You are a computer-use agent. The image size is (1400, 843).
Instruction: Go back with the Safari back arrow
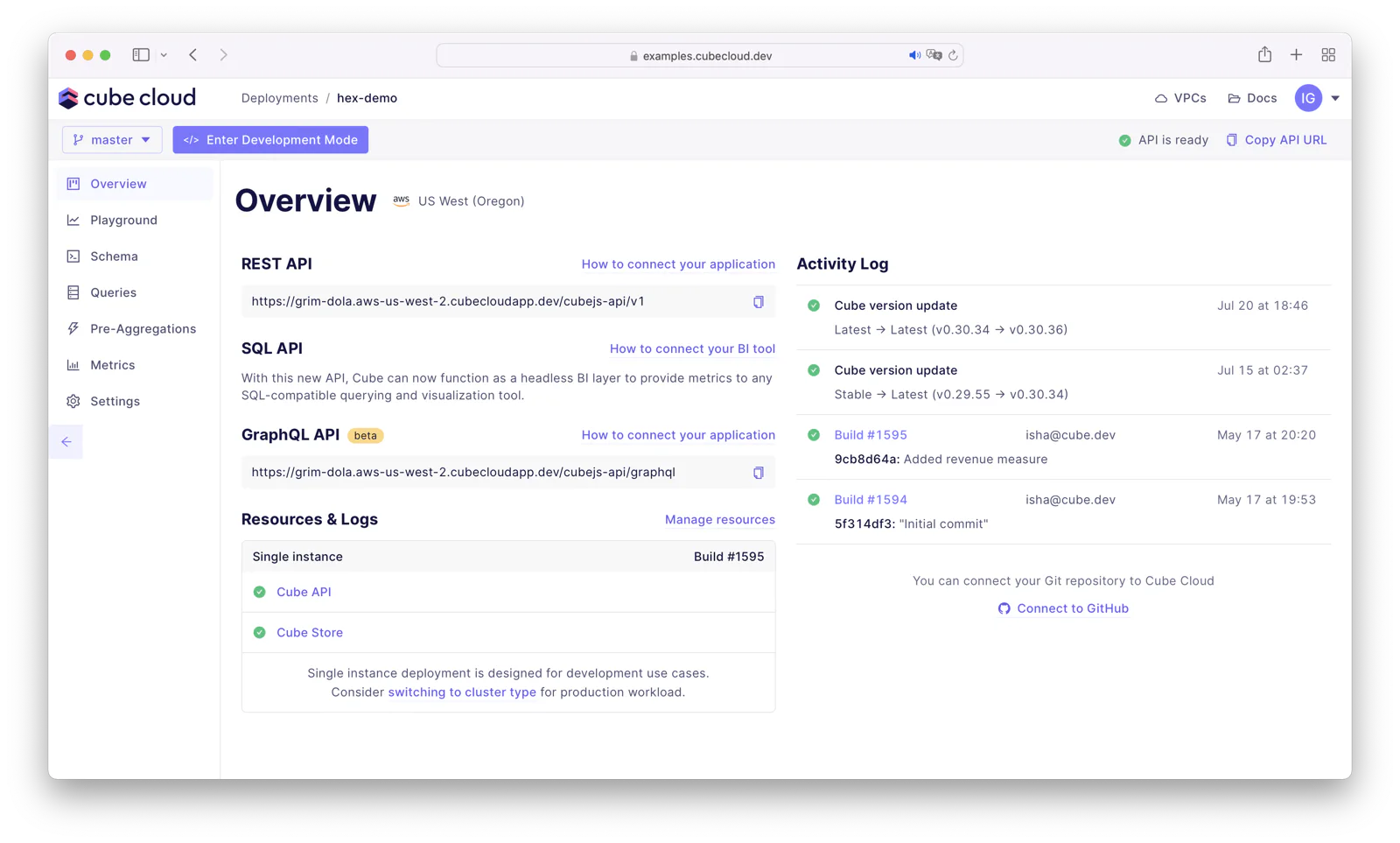click(x=193, y=55)
